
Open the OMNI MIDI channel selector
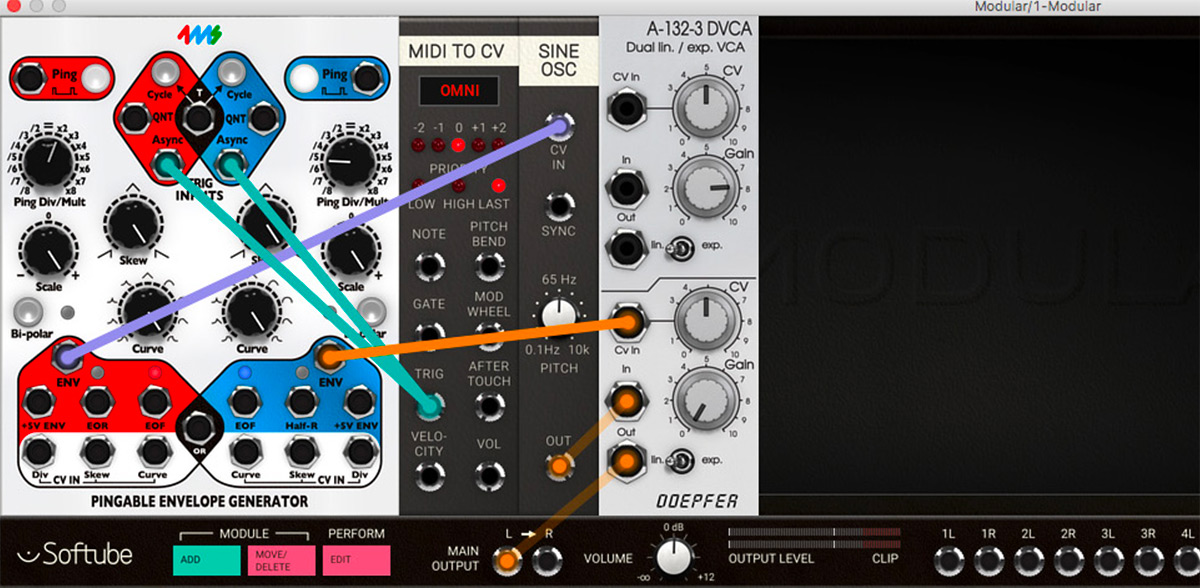(460, 91)
